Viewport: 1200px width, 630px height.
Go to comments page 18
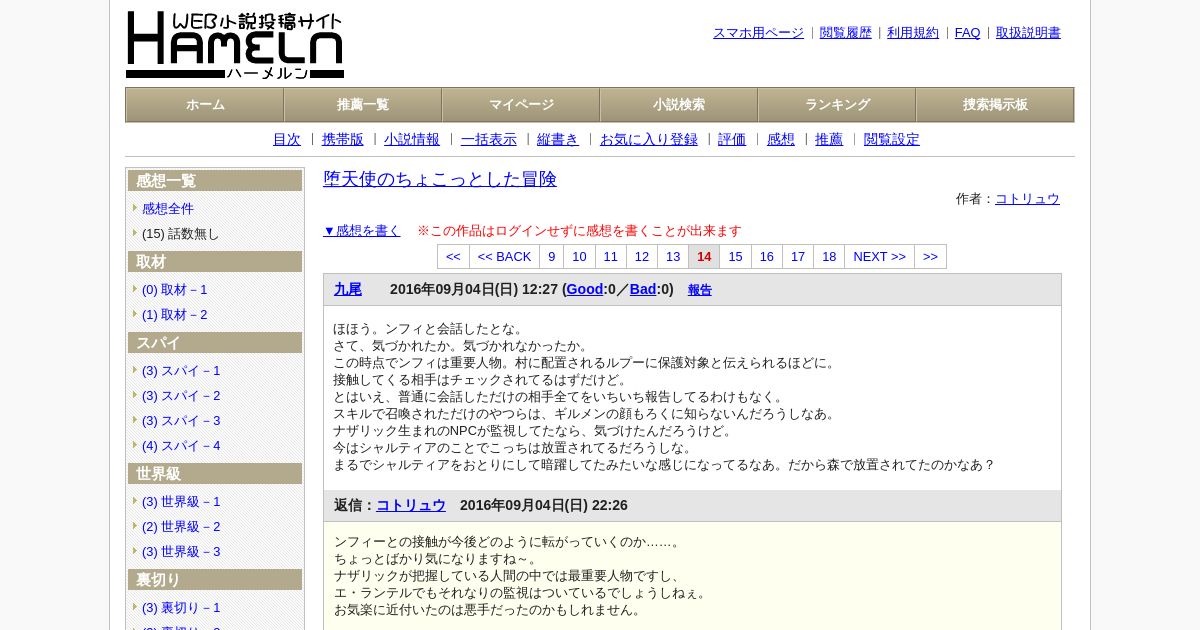pos(829,257)
